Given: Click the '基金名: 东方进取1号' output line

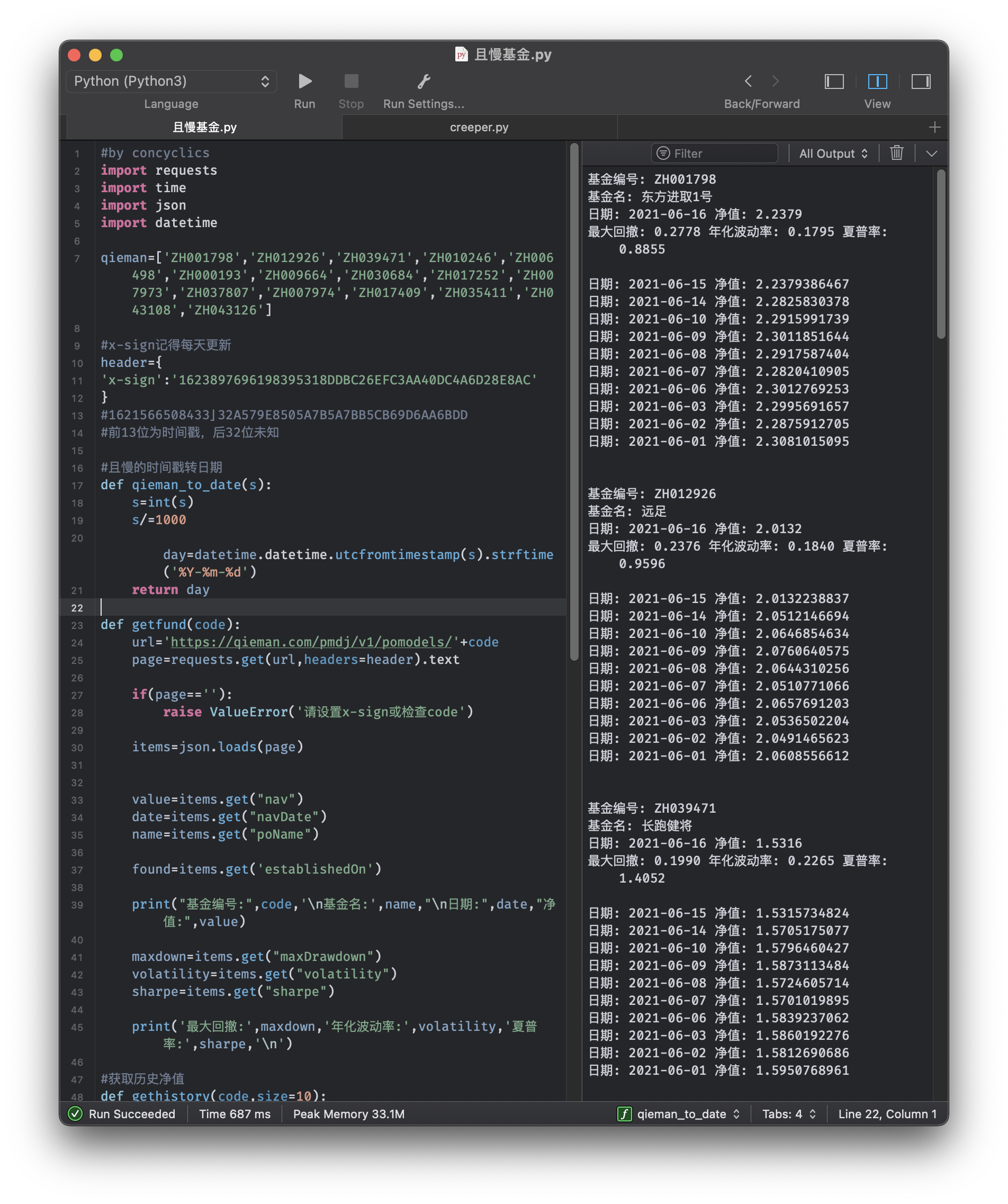Looking at the screenshot, I should pos(650,196).
